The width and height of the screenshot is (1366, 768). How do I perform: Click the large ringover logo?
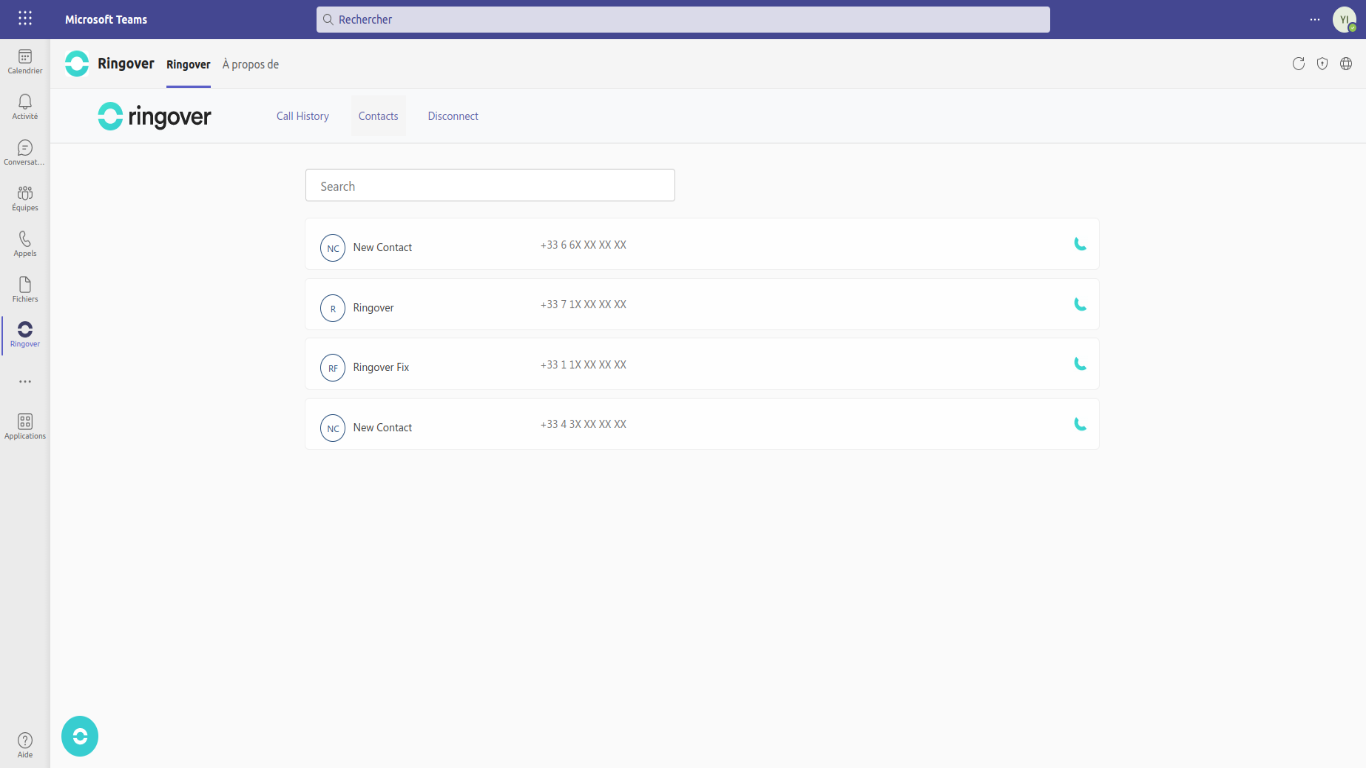154,116
